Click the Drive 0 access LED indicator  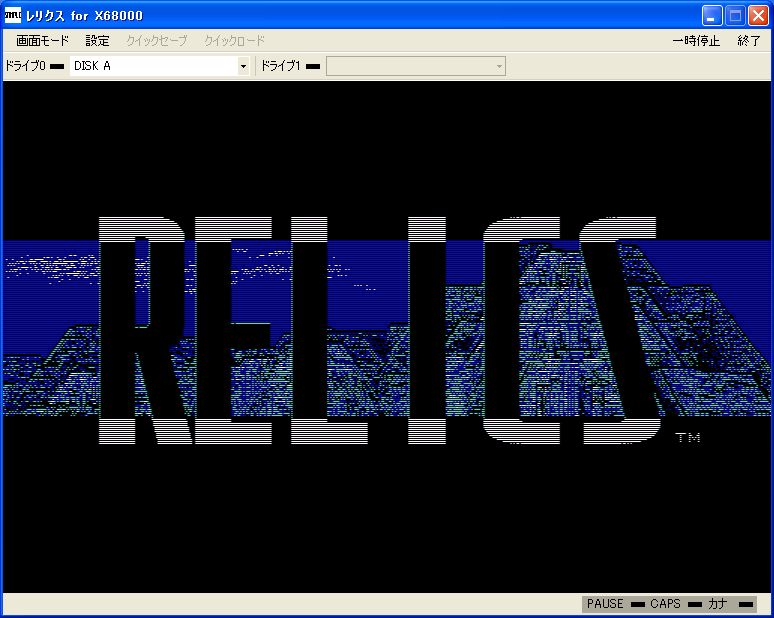(57, 67)
